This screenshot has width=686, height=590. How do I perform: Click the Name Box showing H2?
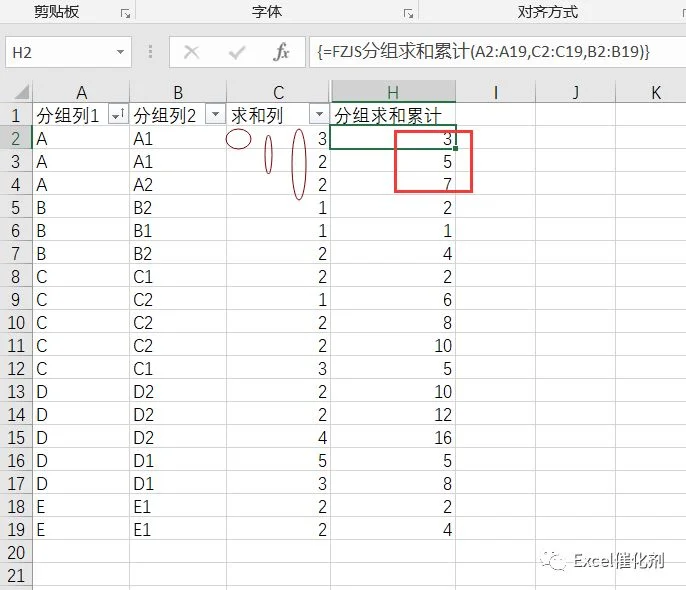(68, 52)
